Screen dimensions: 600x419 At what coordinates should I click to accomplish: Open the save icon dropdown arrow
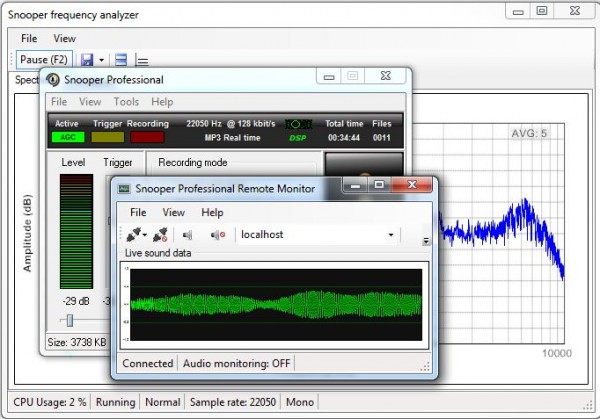tap(101, 60)
